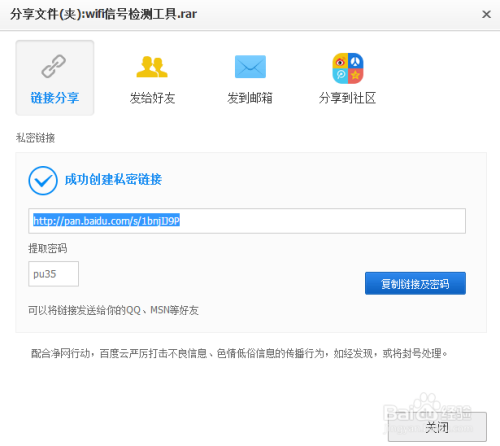Switch to the 链接分享 tab
500x446 pixels.
click(x=55, y=78)
